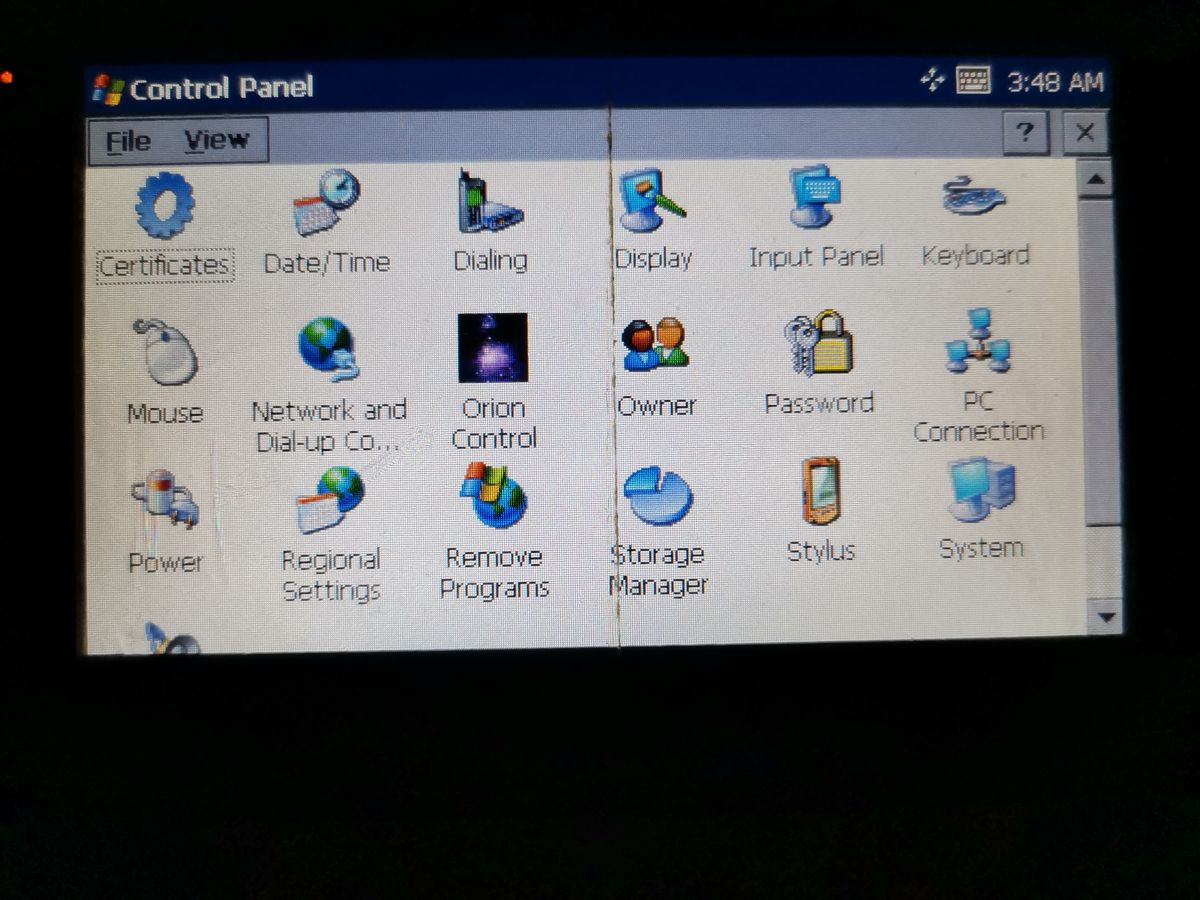Click the Regional Settings label

(x=331, y=575)
